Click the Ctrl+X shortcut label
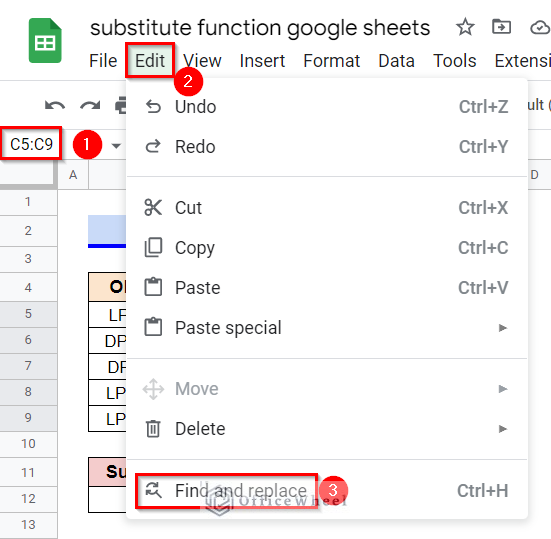This screenshot has height=539, width=551. 483,208
